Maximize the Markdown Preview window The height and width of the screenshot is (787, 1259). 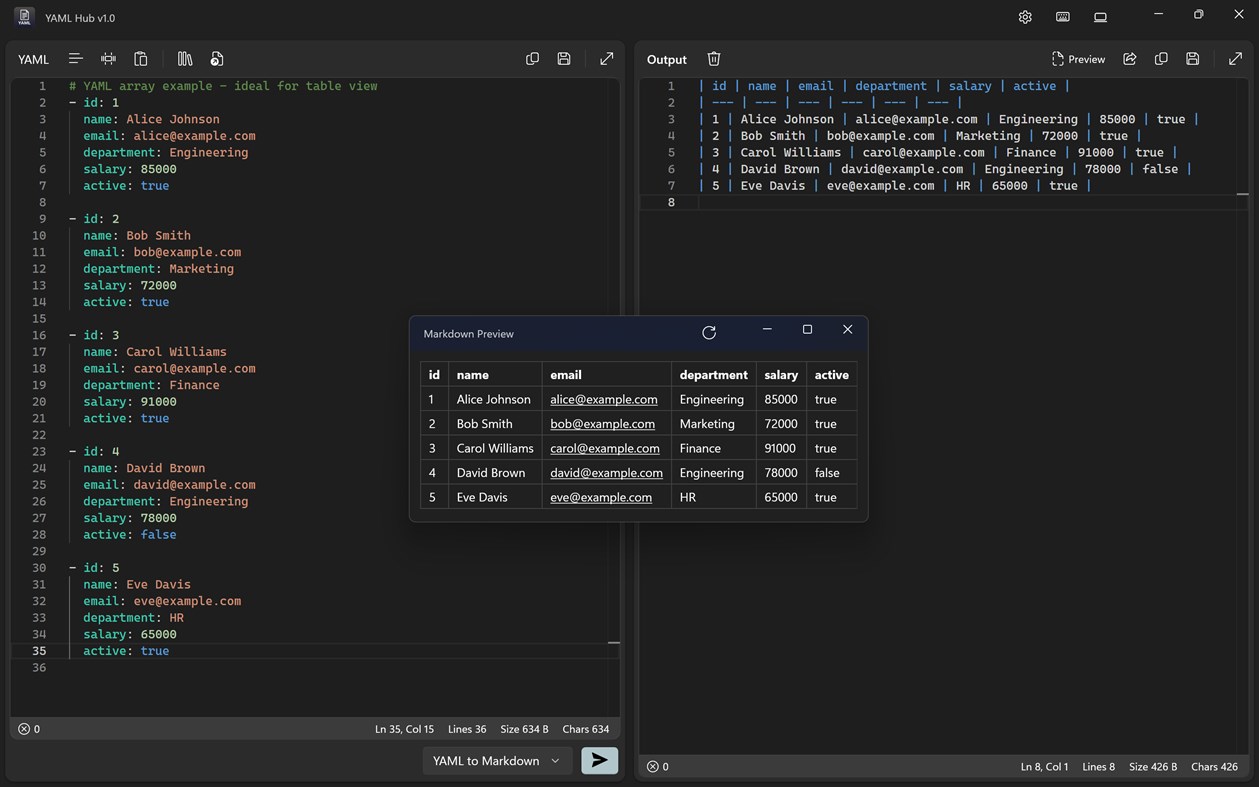807,330
